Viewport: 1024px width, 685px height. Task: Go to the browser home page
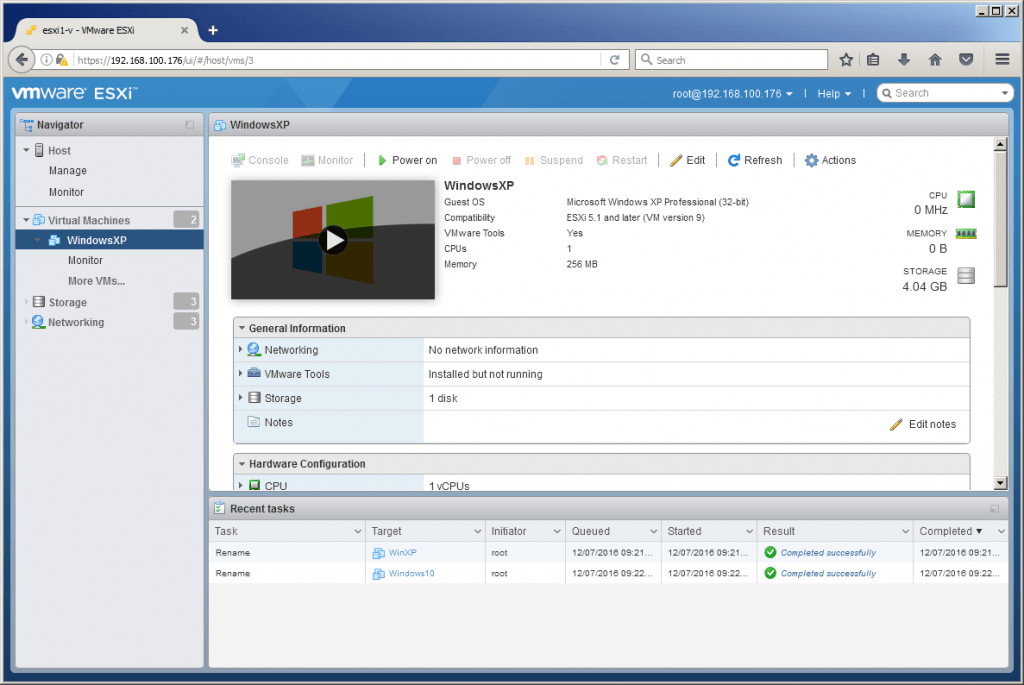935,60
